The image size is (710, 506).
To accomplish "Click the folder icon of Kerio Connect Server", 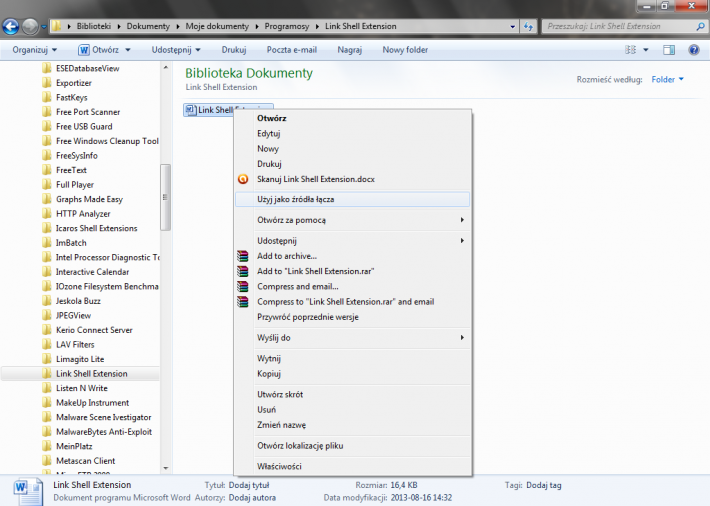I will point(46,330).
